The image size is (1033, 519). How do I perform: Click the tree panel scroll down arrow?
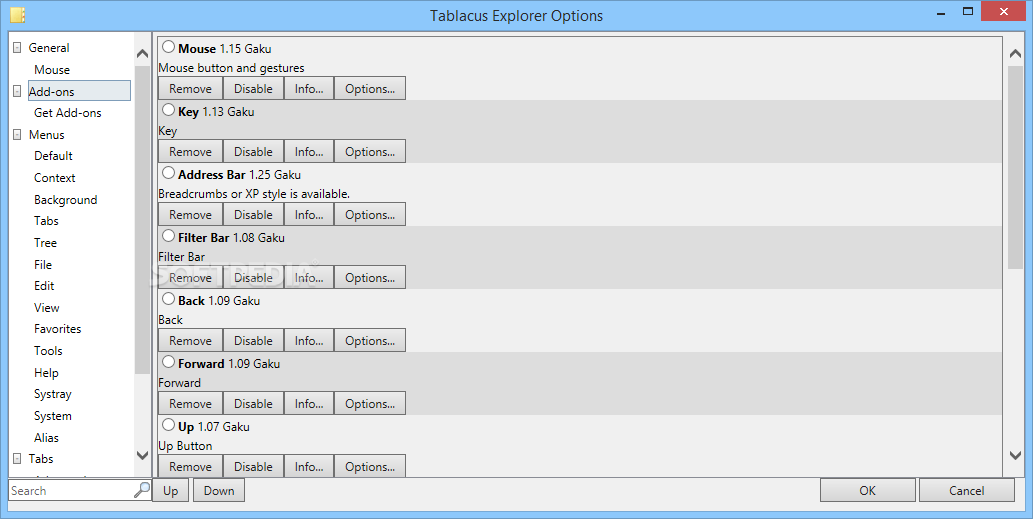(x=142, y=455)
